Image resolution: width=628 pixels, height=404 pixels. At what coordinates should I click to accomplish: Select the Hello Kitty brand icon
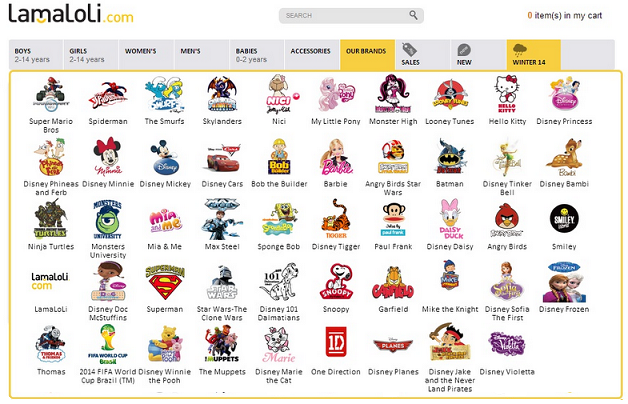tap(507, 94)
